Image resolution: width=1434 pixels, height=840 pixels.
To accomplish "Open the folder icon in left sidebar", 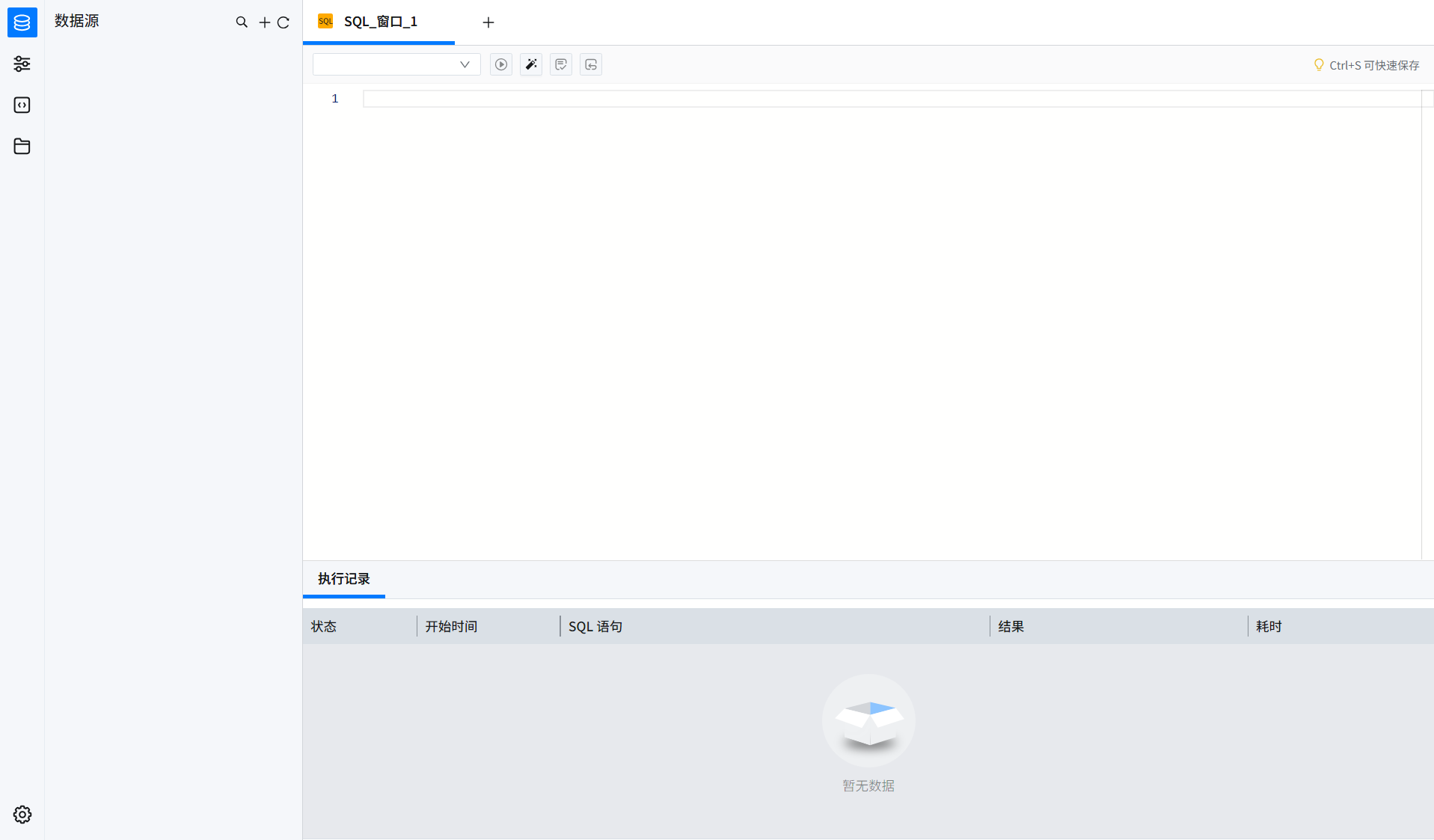I will (22, 147).
